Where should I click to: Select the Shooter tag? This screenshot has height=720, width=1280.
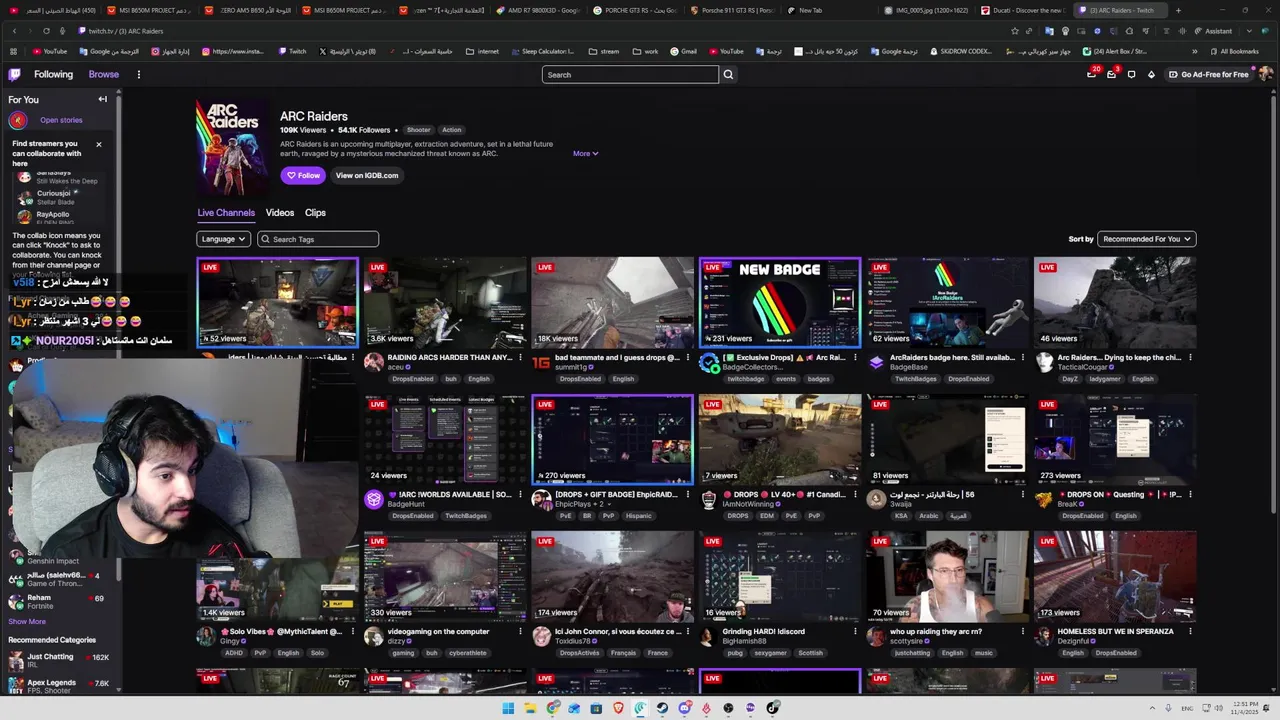(418, 130)
